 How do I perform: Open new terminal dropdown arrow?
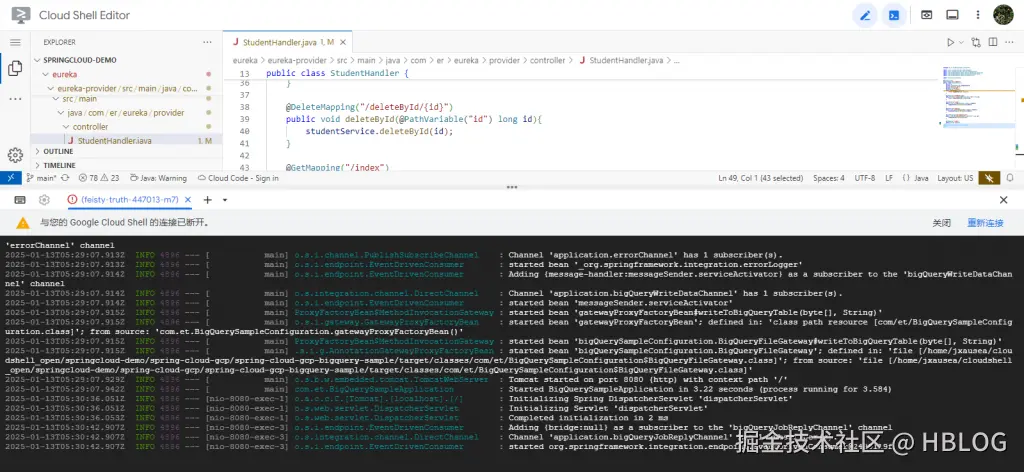coord(225,200)
